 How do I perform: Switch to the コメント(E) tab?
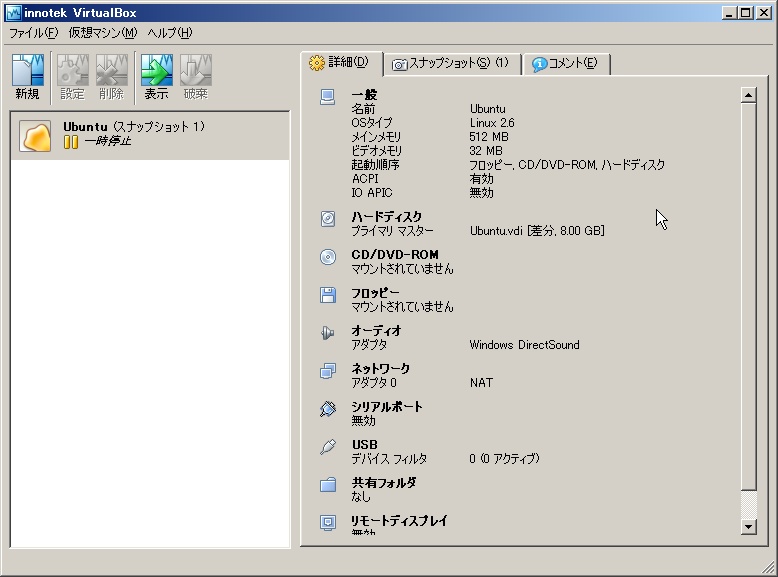pyautogui.click(x=566, y=64)
